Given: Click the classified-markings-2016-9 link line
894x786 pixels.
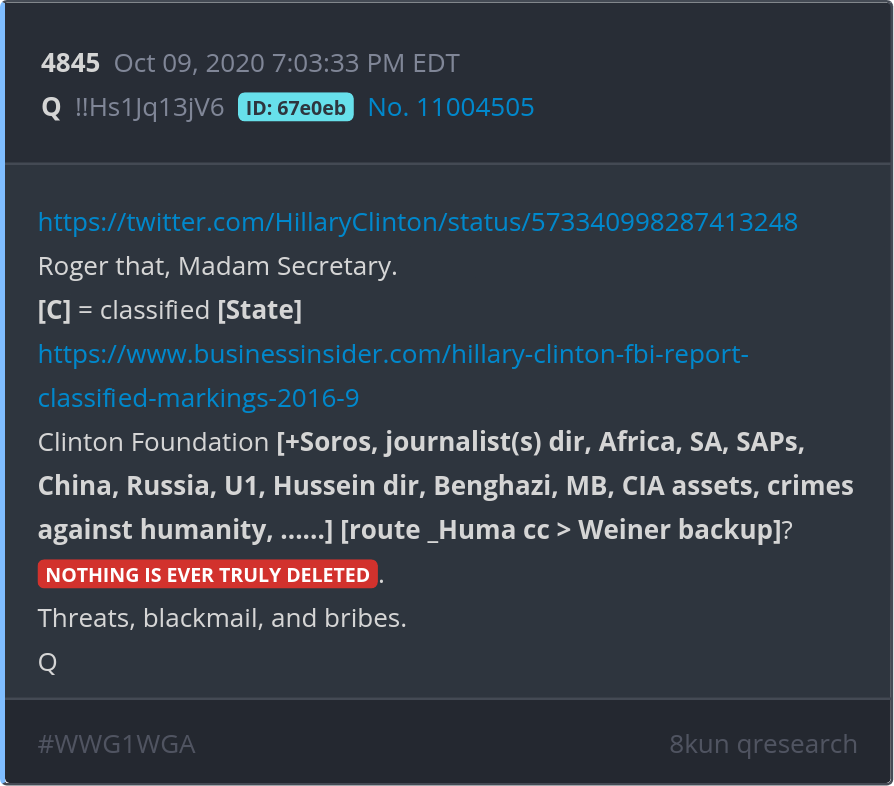Looking at the screenshot, I should (x=198, y=398).
